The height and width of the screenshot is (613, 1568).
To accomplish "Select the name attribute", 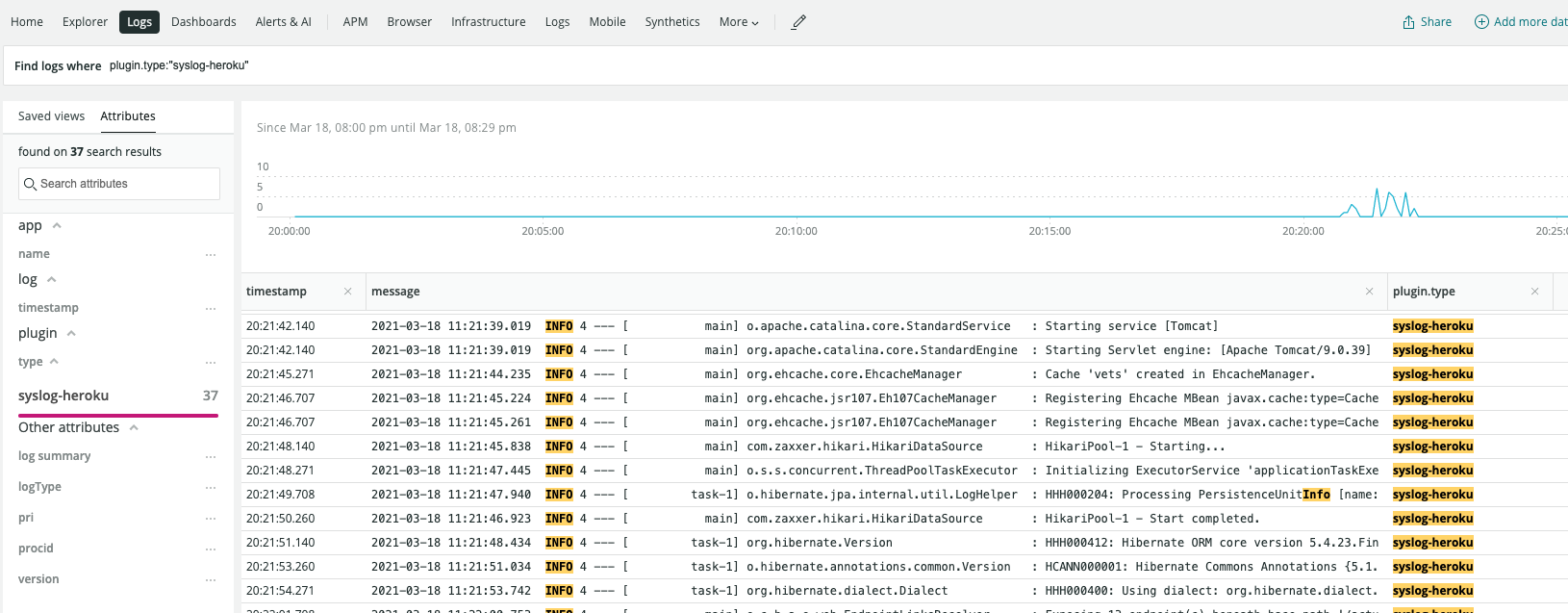I will coord(34,254).
